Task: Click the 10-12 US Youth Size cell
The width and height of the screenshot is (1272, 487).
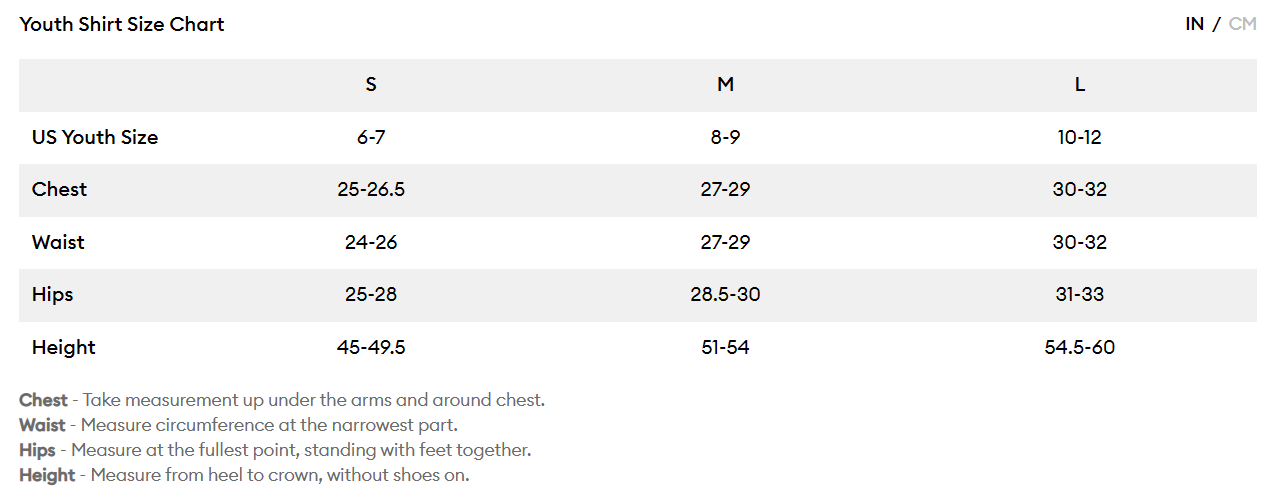Action: (1079, 138)
